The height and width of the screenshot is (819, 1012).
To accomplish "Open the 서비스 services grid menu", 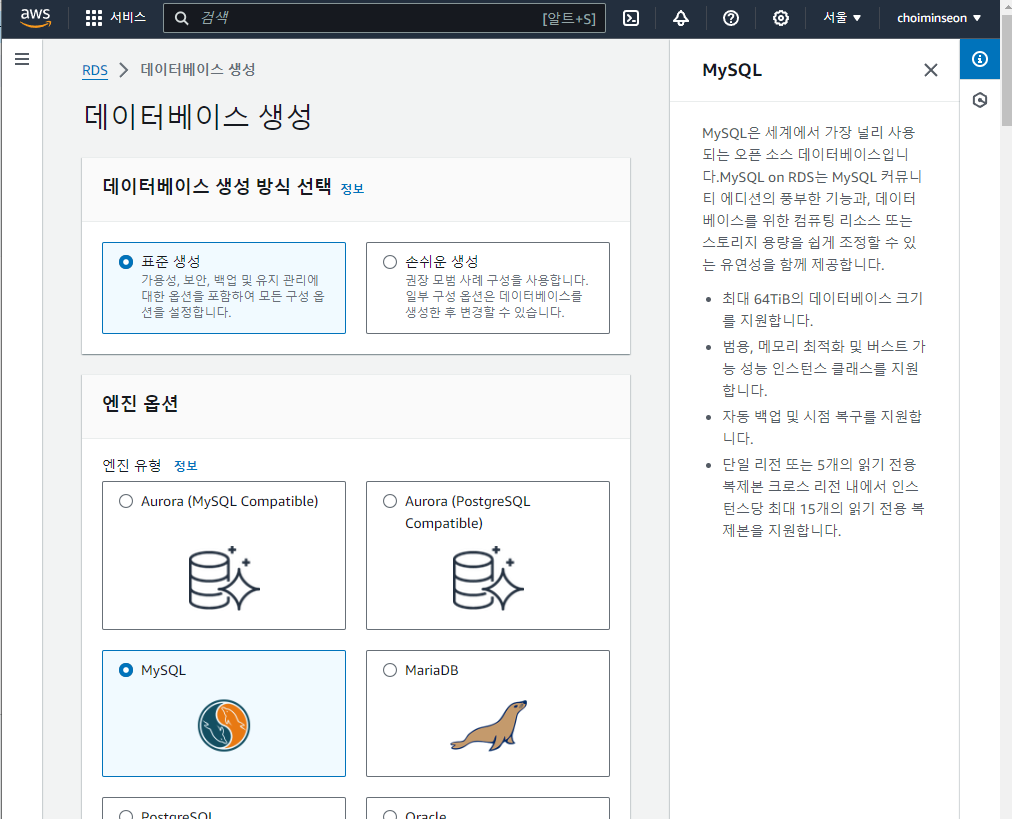I will [x=116, y=18].
